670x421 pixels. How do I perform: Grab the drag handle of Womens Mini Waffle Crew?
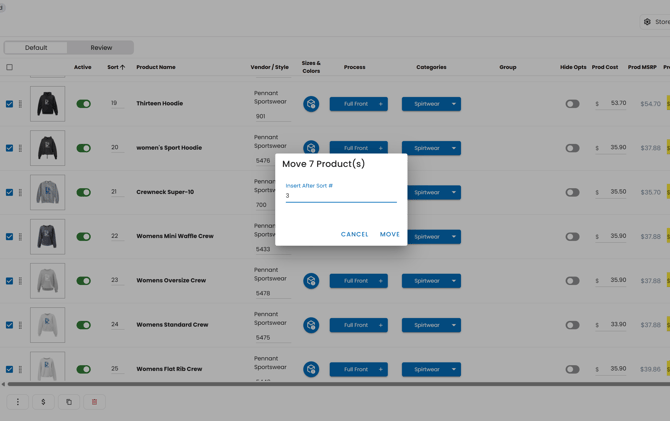(x=20, y=237)
